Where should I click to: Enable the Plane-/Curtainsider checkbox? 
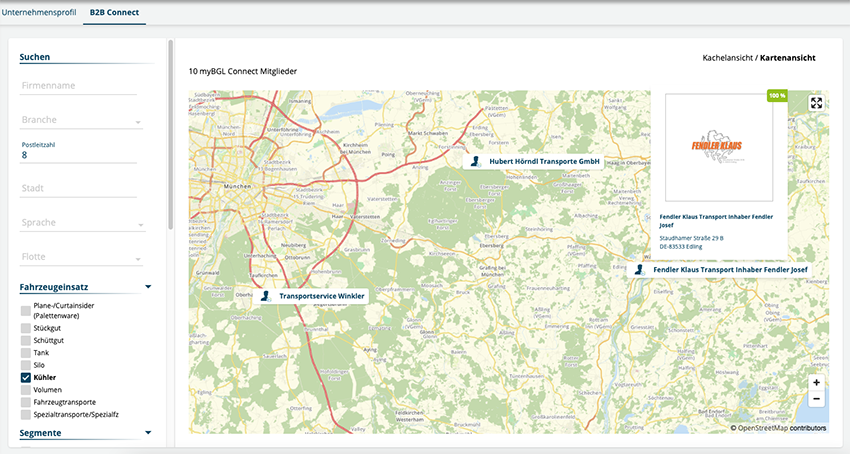pyautogui.click(x=25, y=310)
